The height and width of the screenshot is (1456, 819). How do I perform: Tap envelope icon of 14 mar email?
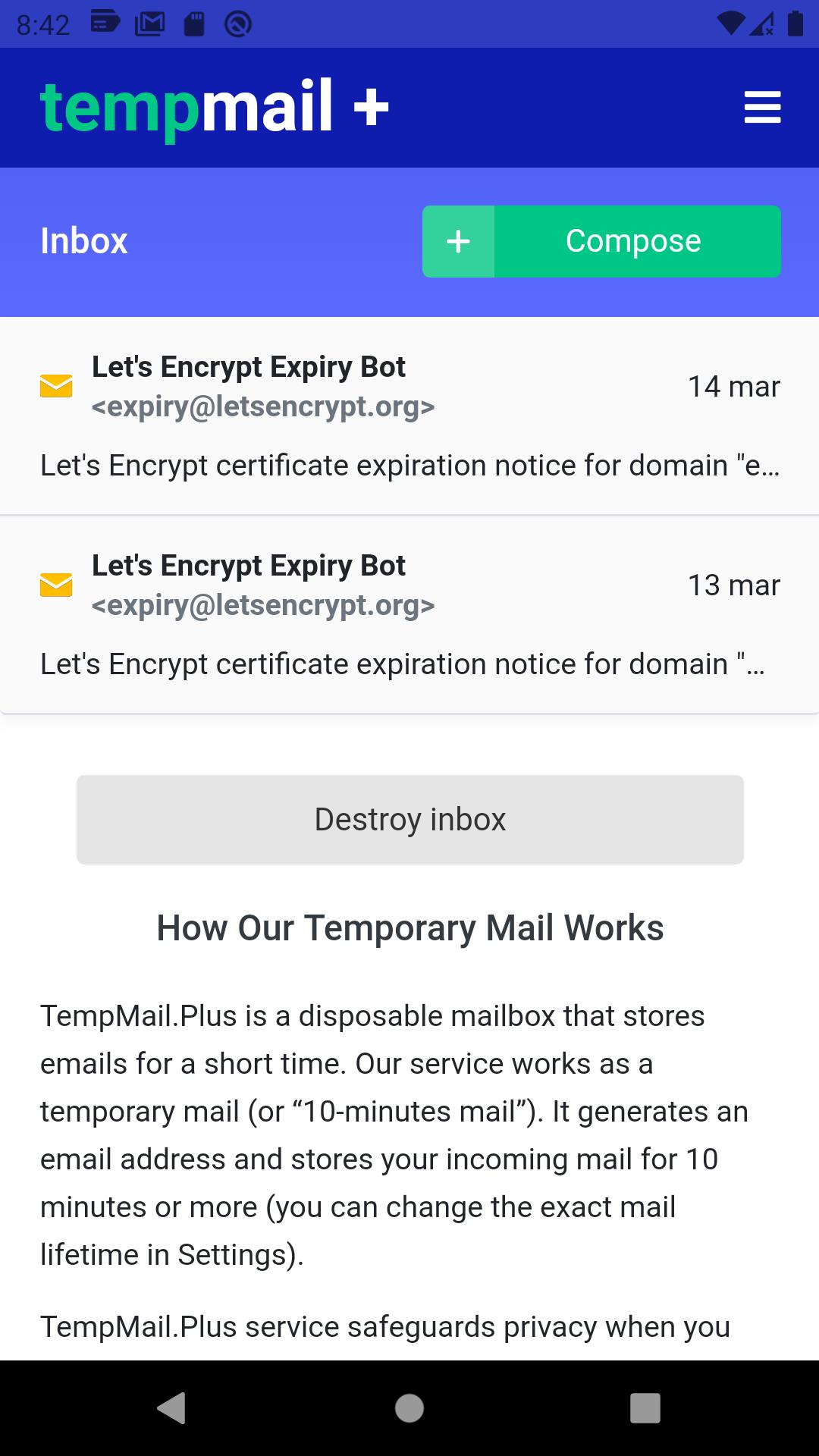[x=56, y=386]
